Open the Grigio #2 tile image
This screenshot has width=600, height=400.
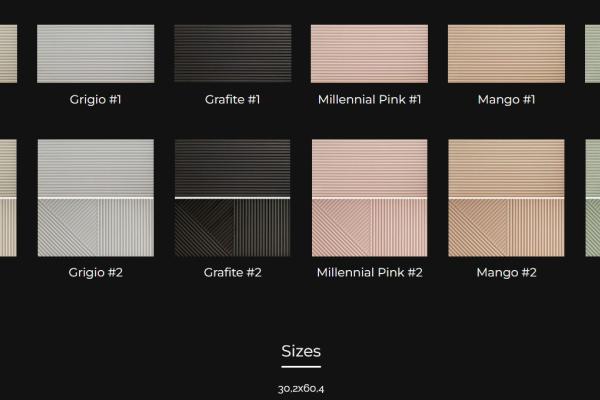coord(96,198)
